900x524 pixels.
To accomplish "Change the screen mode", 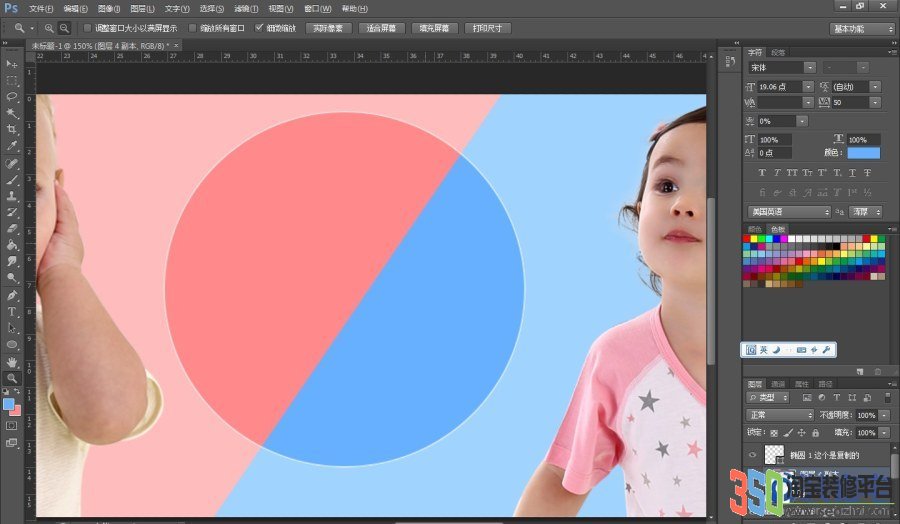I will pyautogui.click(x=11, y=443).
